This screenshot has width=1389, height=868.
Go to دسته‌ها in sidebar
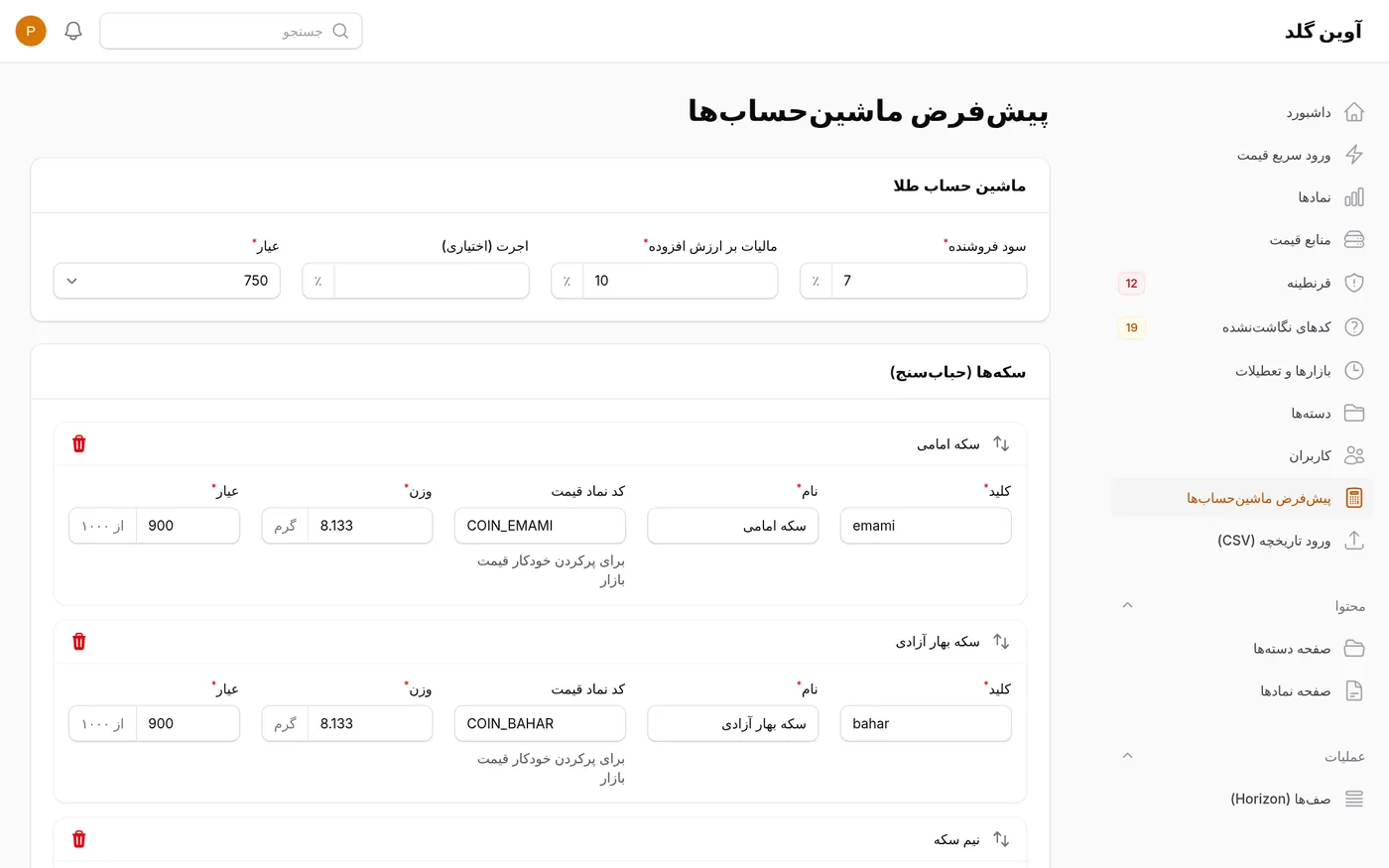point(1242,413)
